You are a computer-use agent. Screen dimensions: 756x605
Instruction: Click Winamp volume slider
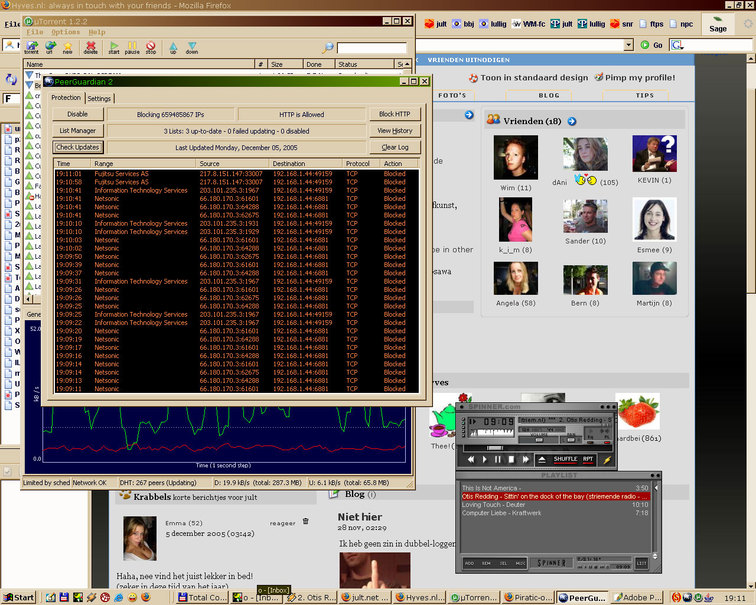[540, 439]
